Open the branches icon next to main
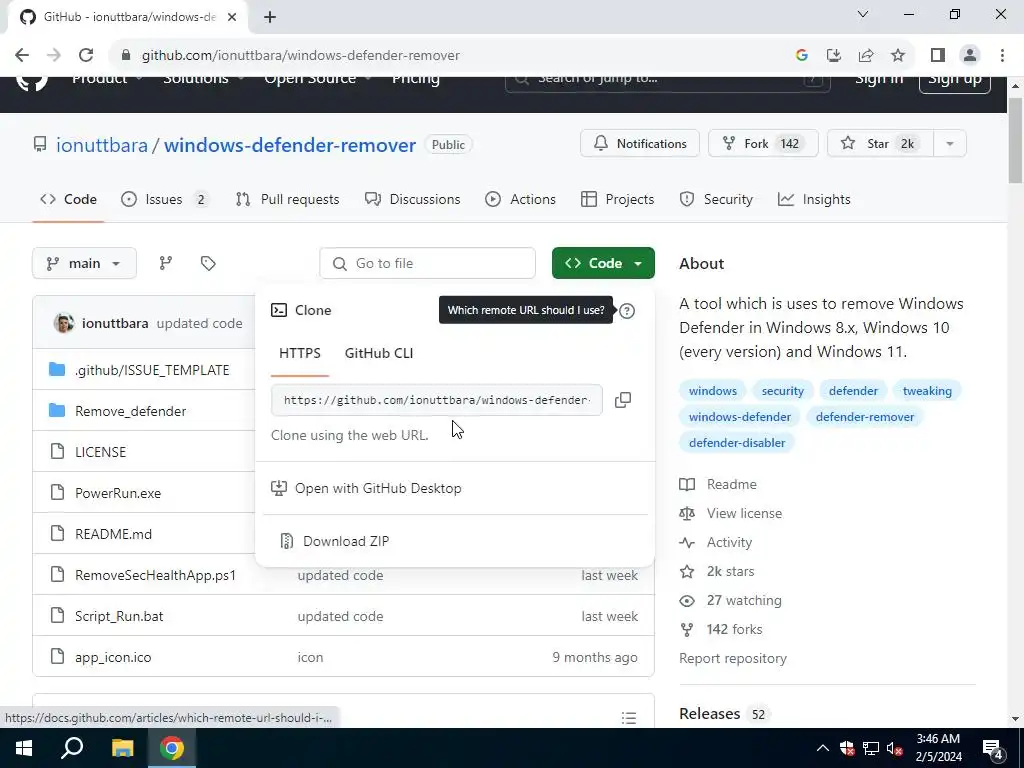The width and height of the screenshot is (1024, 768). (x=166, y=263)
